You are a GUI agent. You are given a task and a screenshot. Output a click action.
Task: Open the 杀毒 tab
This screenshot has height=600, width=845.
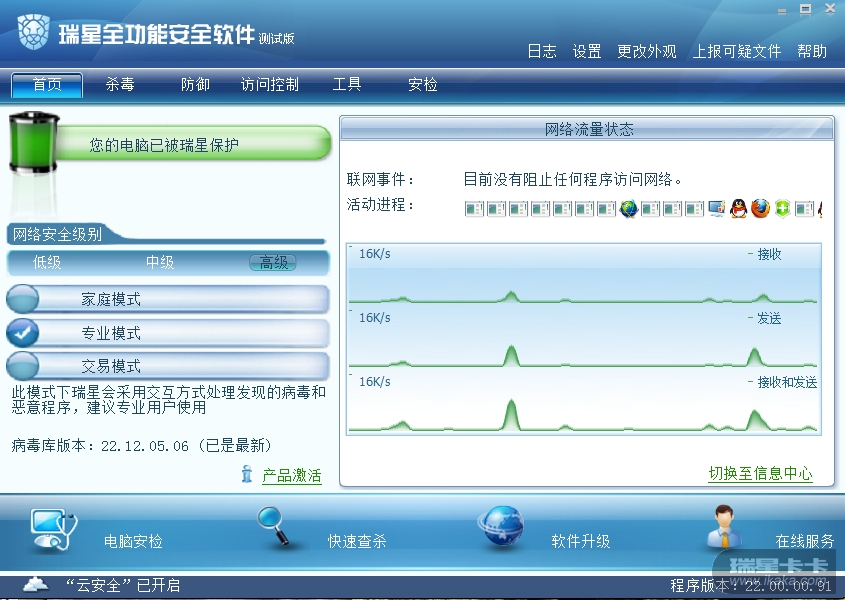(120, 84)
